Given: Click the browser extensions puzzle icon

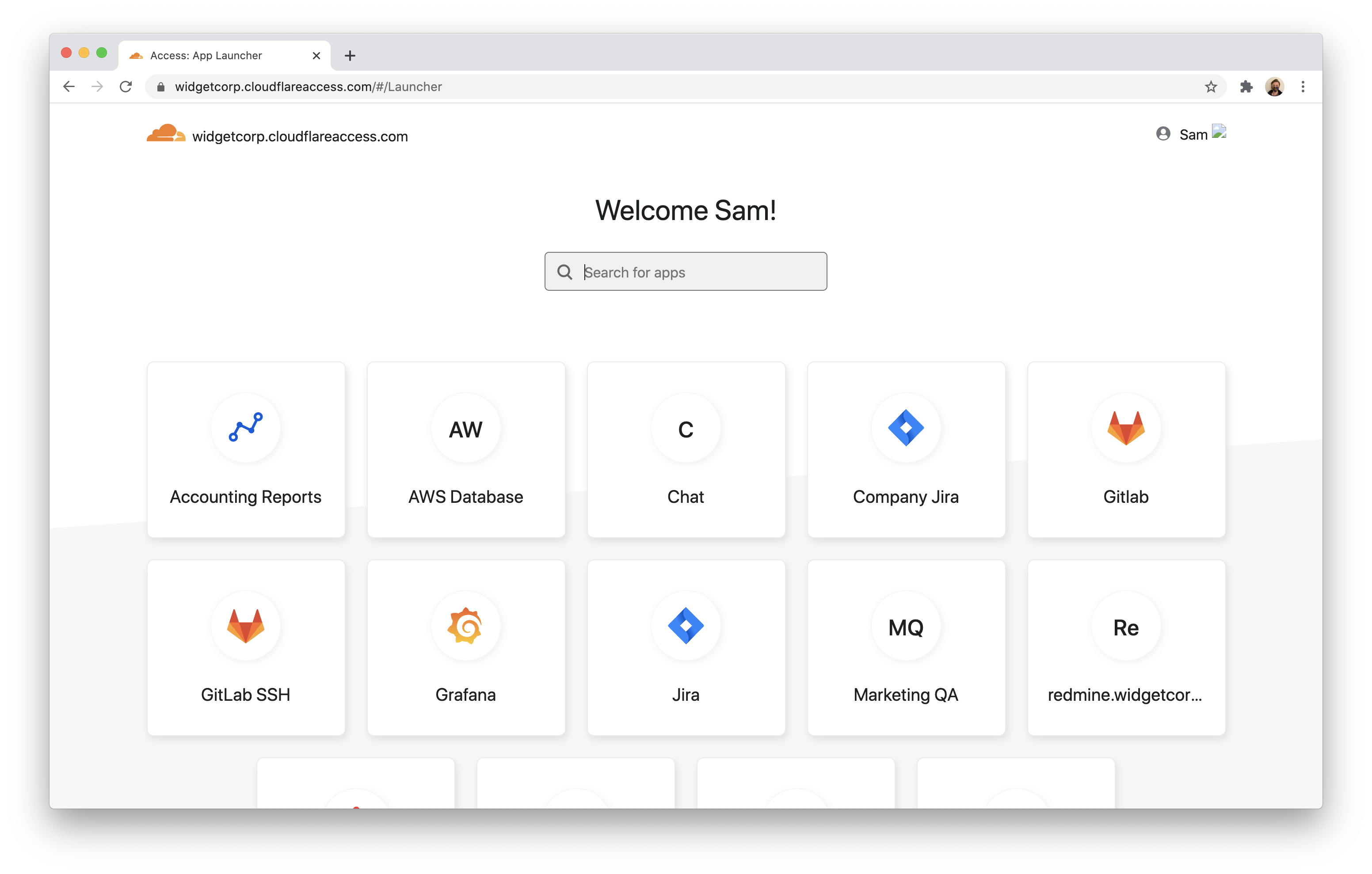Looking at the screenshot, I should [1247, 87].
